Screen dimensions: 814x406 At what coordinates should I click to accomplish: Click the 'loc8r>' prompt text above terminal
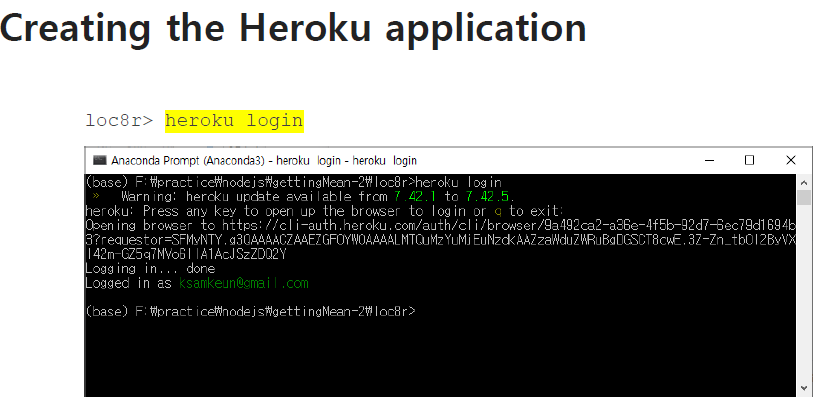tap(119, 121)
